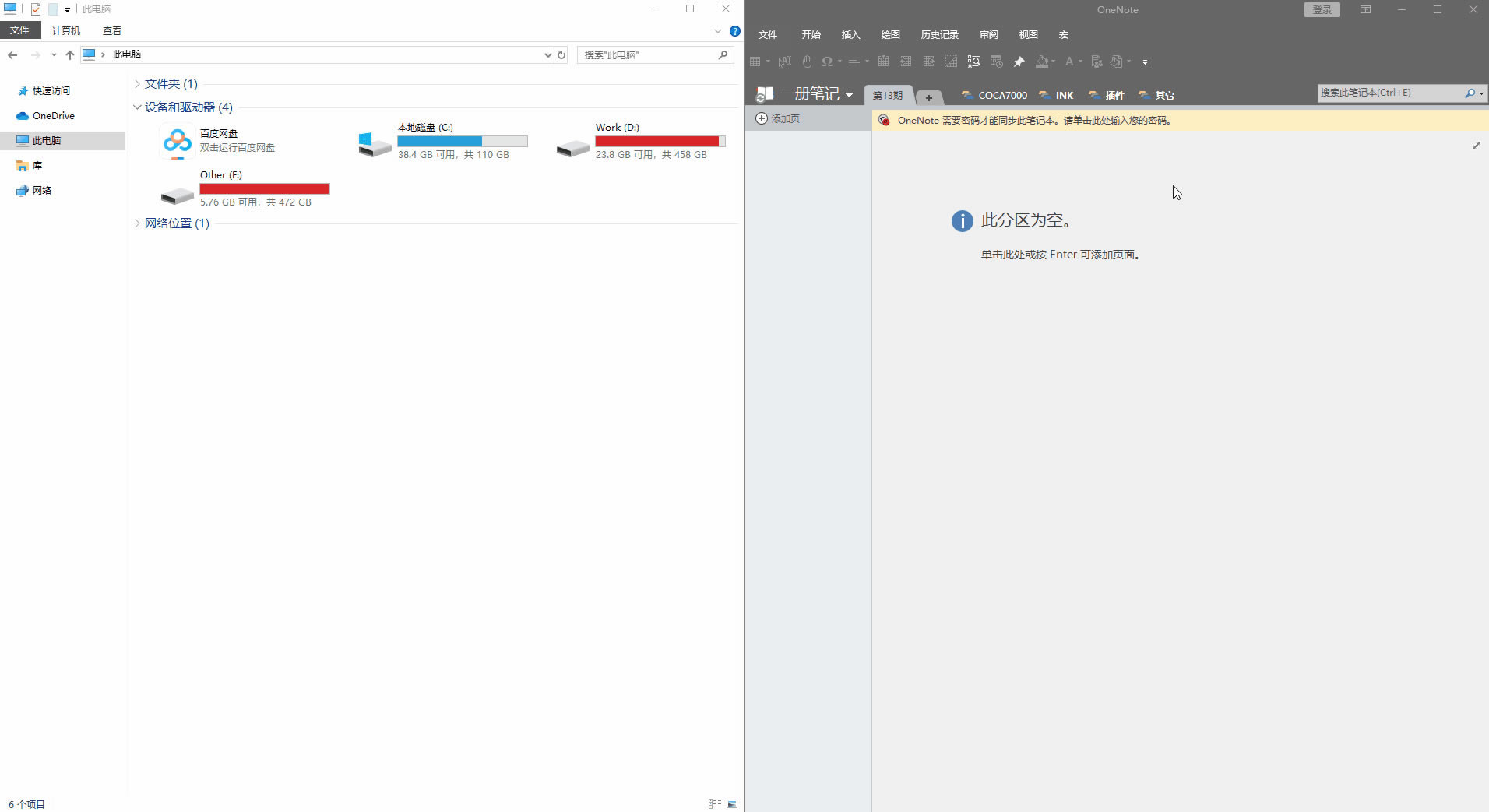Click the insert date and time icon

pos(996,62)
